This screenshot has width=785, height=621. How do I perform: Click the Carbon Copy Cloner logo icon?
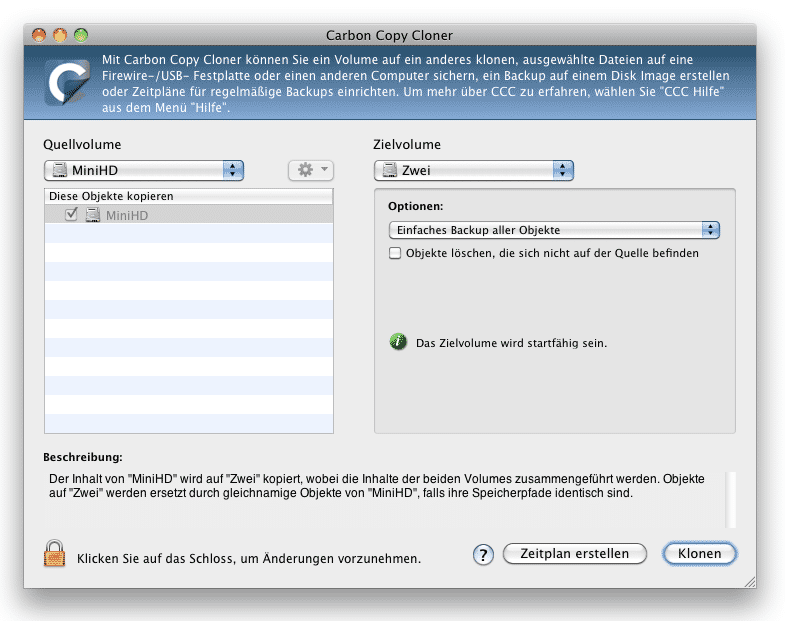click(x=67, y=83)
